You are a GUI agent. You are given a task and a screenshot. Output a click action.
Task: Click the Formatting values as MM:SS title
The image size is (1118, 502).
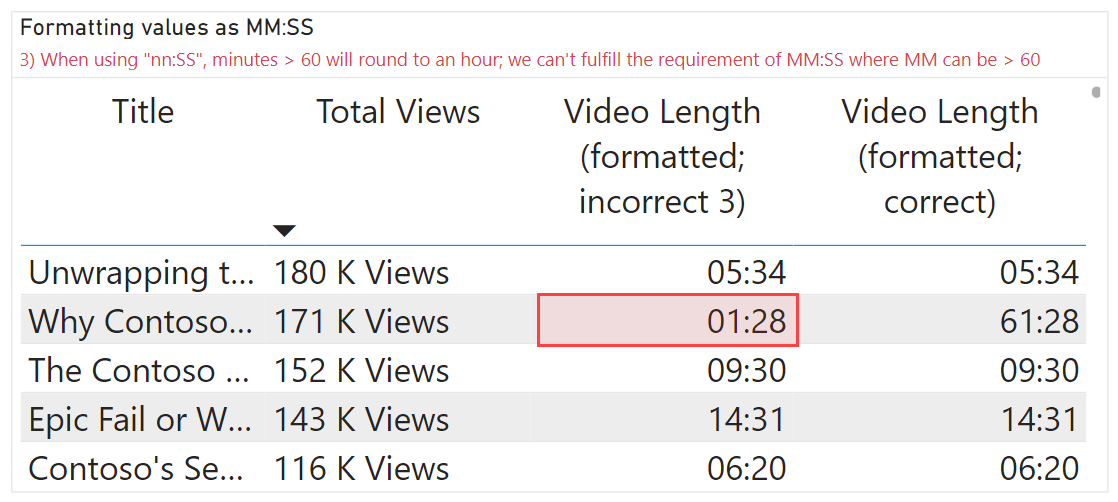167,28
